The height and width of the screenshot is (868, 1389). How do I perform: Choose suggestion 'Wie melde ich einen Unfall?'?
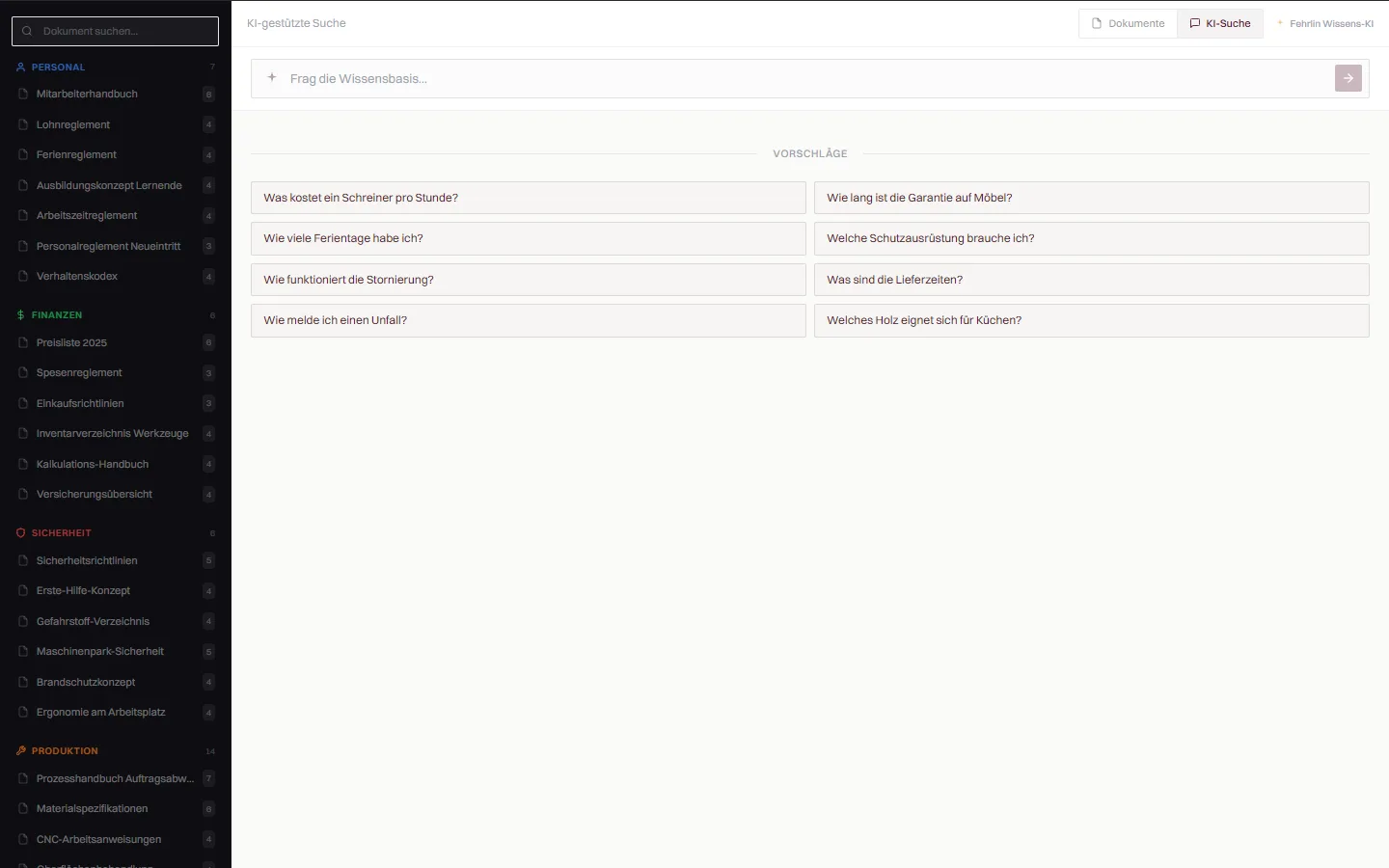529,320
